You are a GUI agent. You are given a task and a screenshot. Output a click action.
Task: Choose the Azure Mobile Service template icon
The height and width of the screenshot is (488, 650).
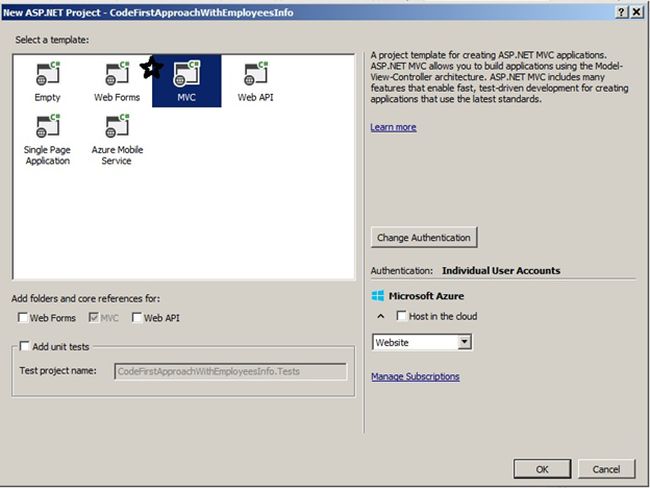(x=117, y=125)
